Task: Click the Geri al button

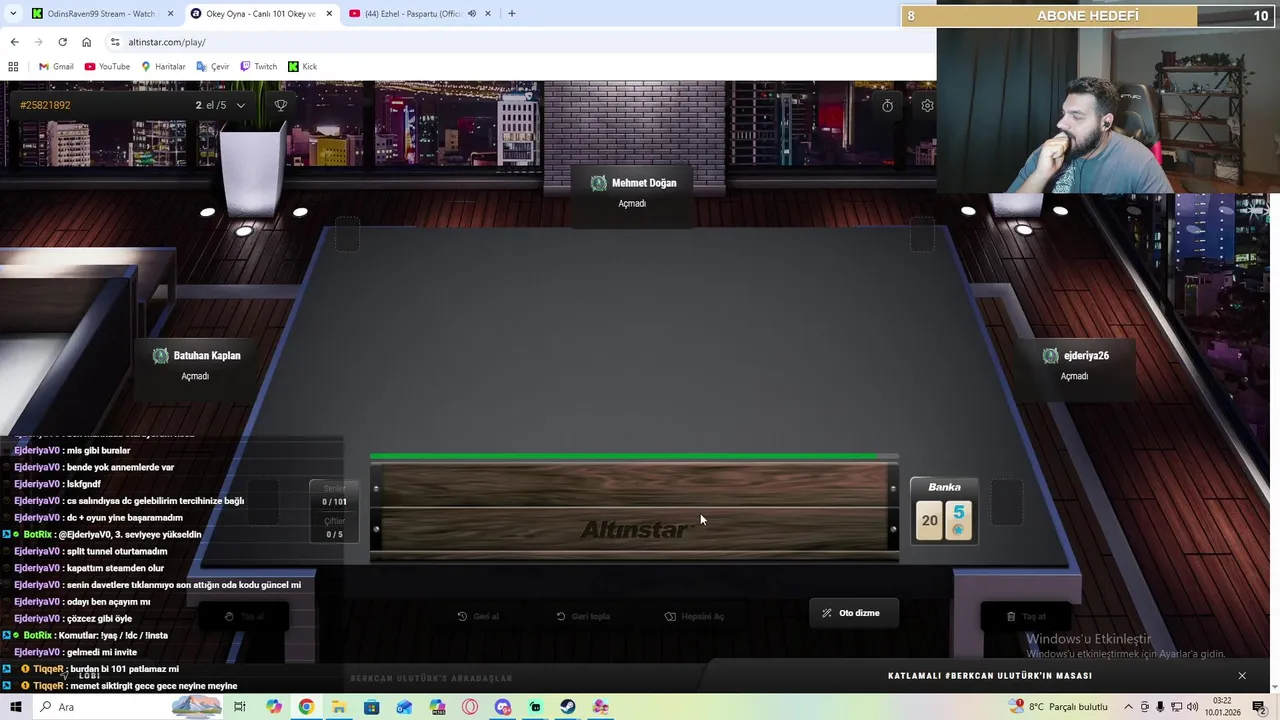Action: coord(478,616)
